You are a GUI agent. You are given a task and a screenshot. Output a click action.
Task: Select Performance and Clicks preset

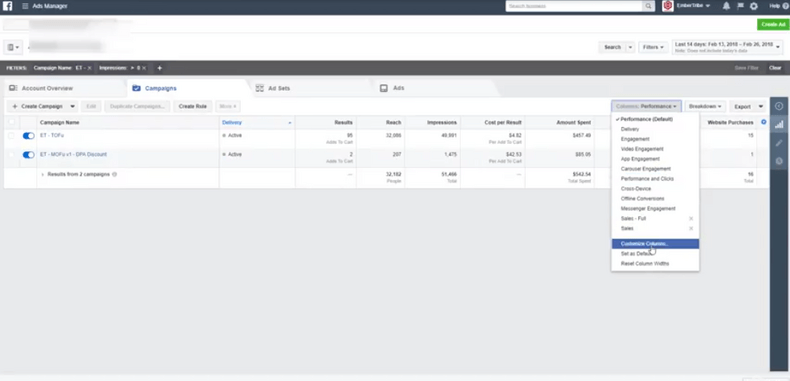655,179
